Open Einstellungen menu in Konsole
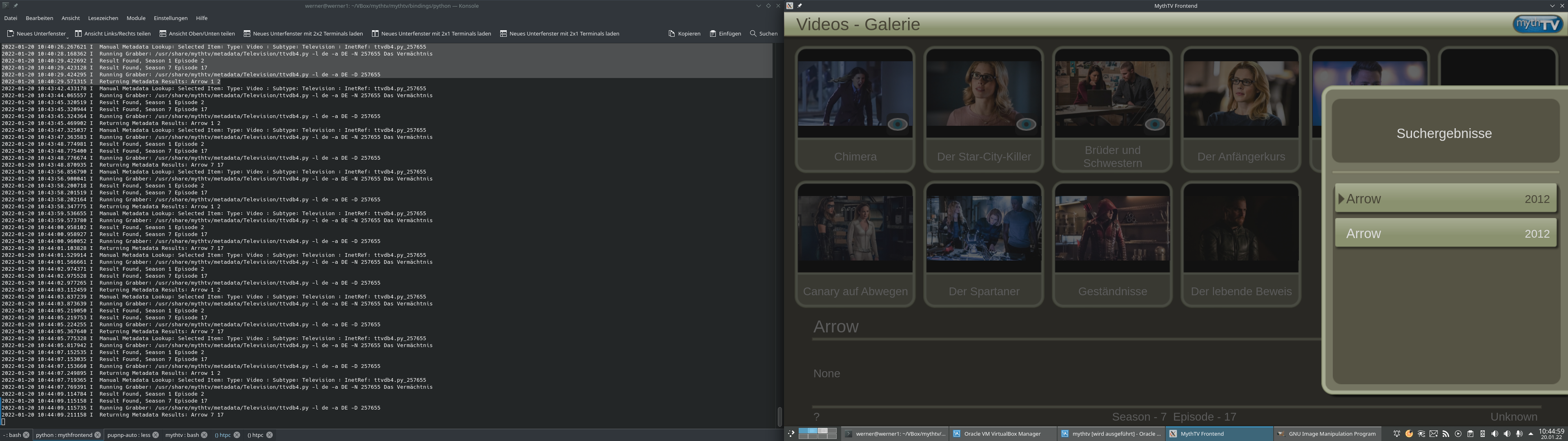The height and width of the screenshot is (441, 1568). pyautogui.click(x=170, y=18)
